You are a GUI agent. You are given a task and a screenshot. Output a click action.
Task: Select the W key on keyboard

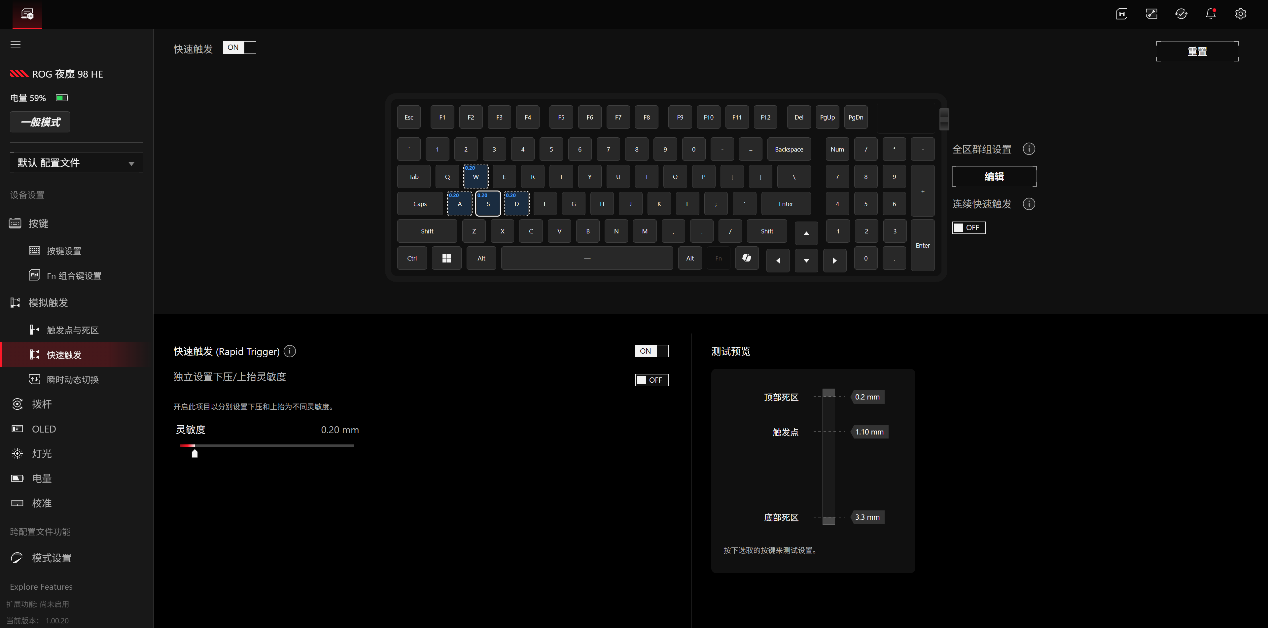point(476,177)
